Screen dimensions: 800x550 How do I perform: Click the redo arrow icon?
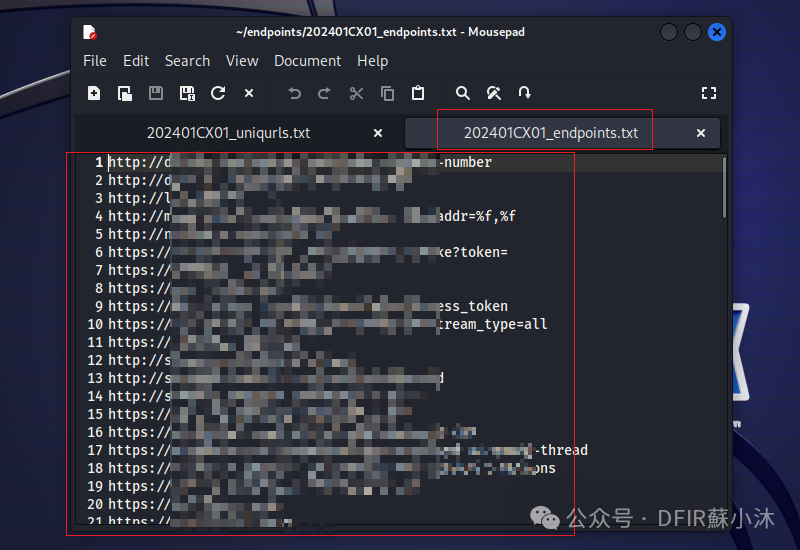point(324,93)
